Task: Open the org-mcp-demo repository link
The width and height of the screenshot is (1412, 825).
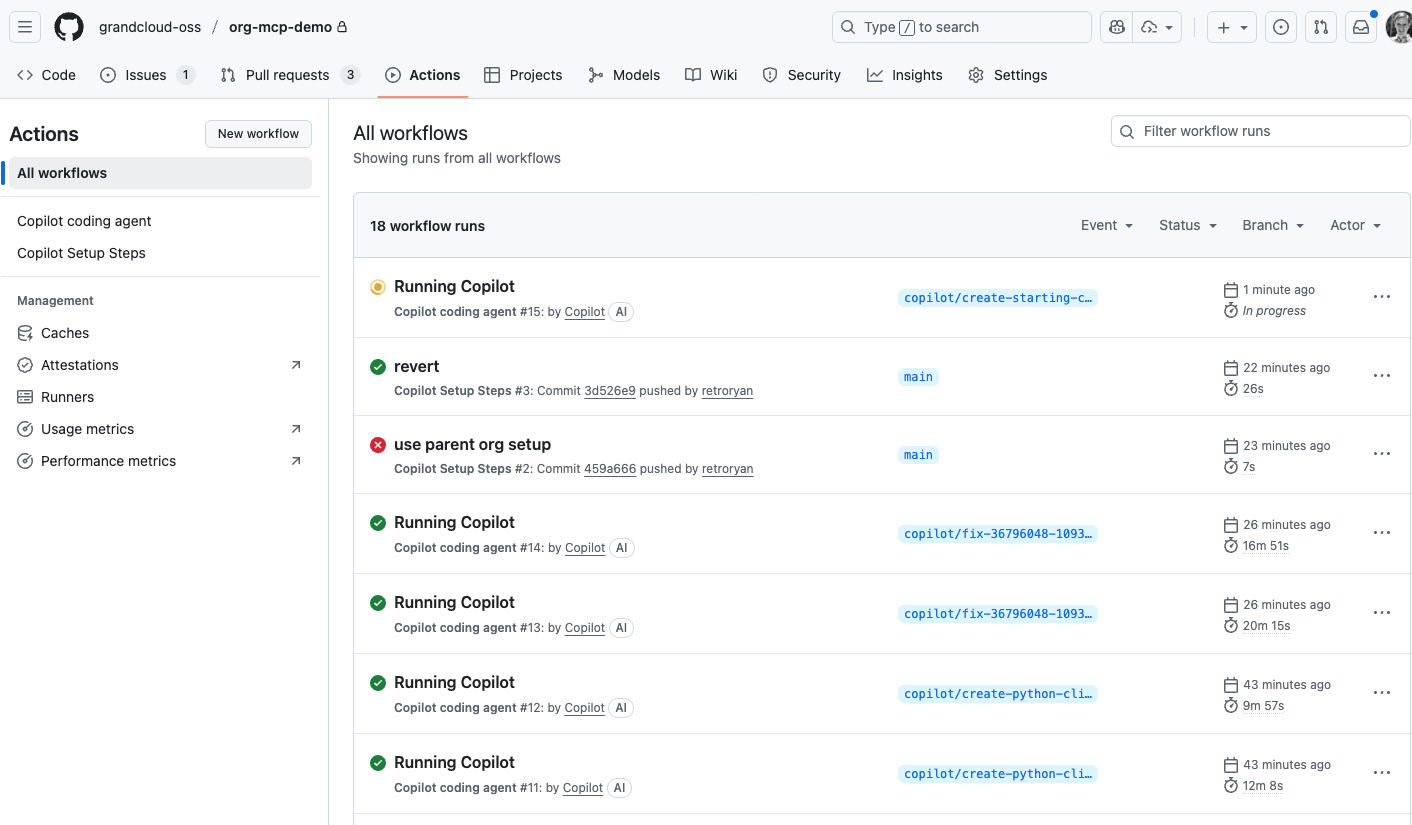Action: pyautogui.click(x=280, y=27)
